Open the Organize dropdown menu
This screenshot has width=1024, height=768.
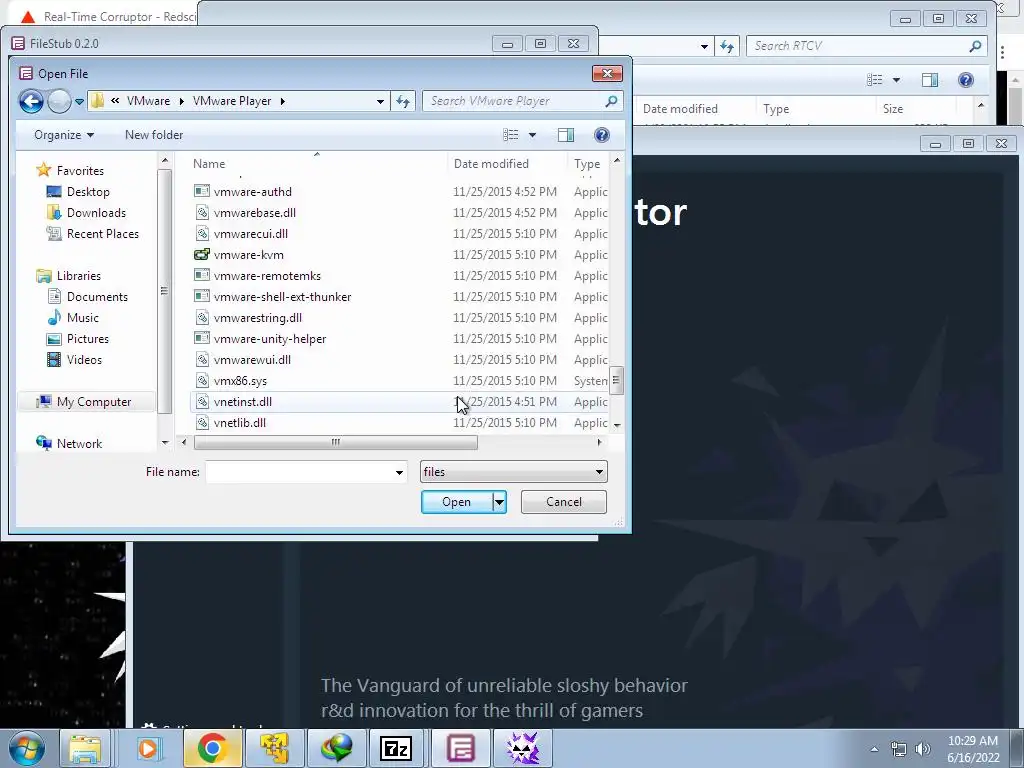point(64,135)
